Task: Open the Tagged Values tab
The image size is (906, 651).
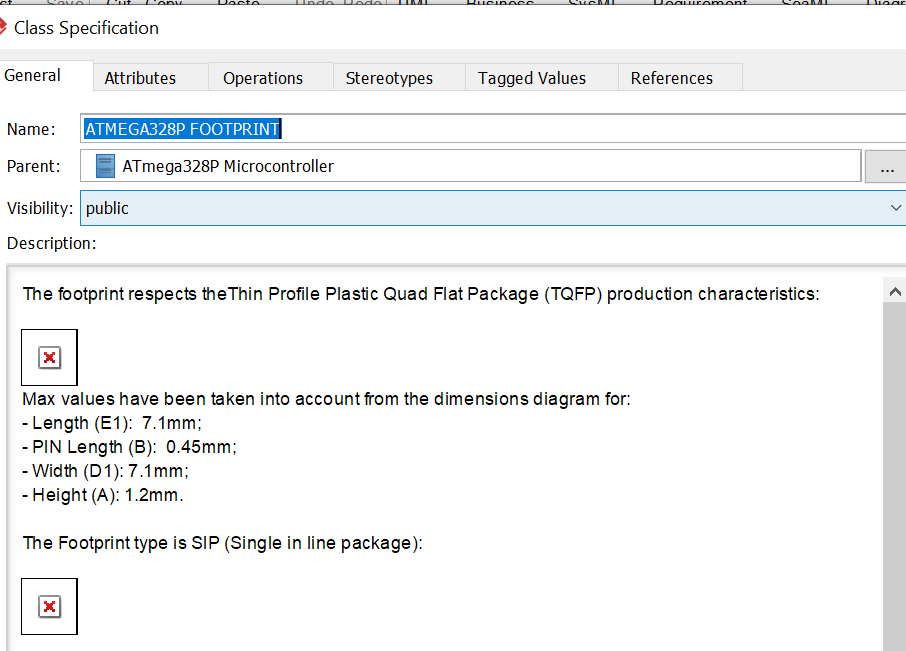Action: click(542, 78)
